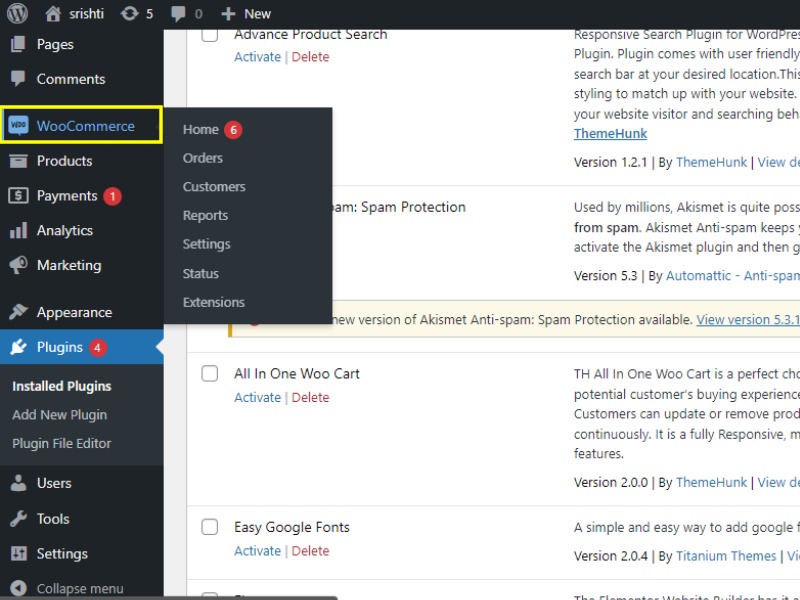Open ThemeHunk author link for Version 2.0.0
Image resolution: width=800 pixels, height=600 pixels.
click(x=711, y=482)
